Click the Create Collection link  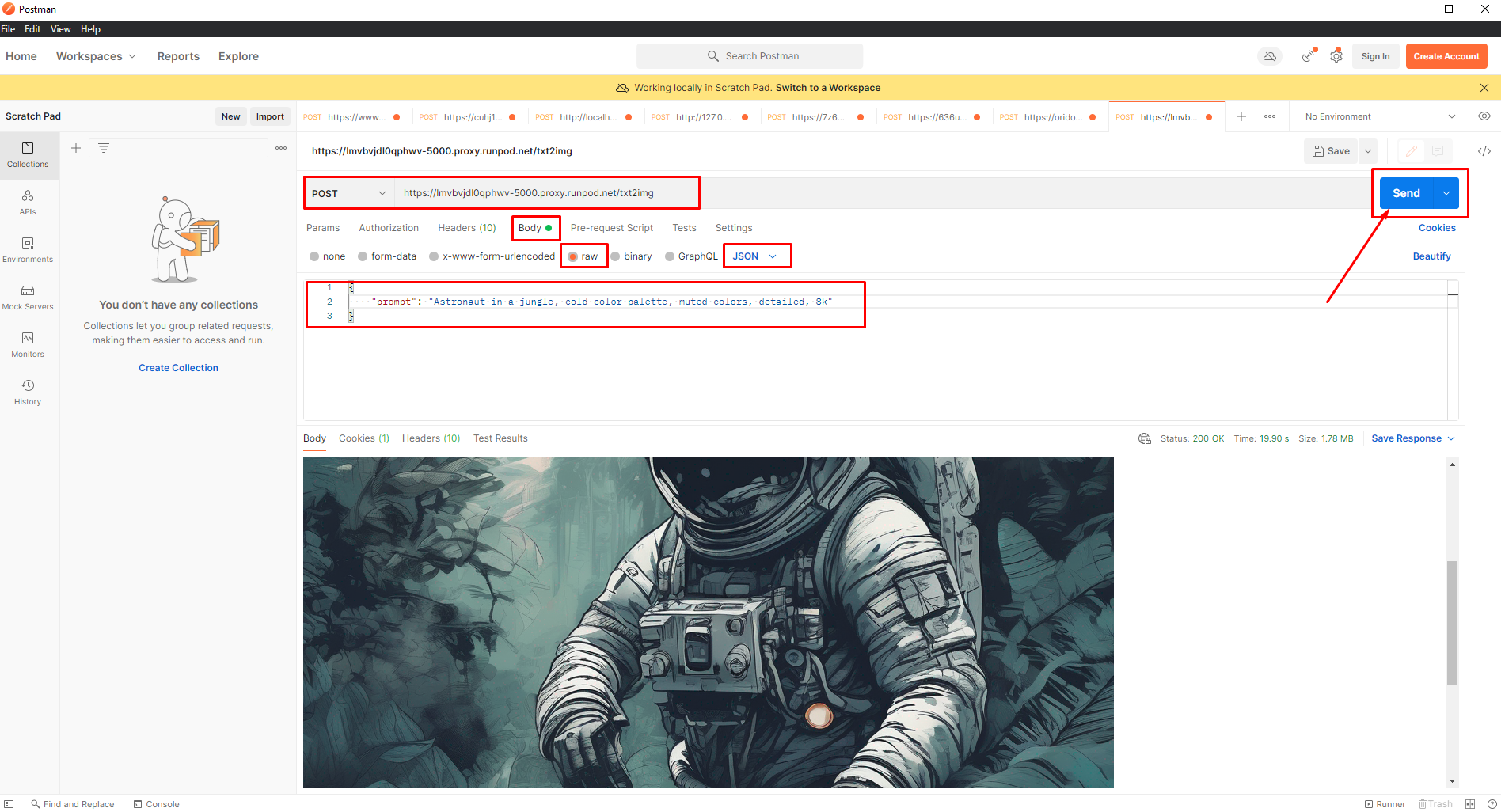tap(178, 368)
